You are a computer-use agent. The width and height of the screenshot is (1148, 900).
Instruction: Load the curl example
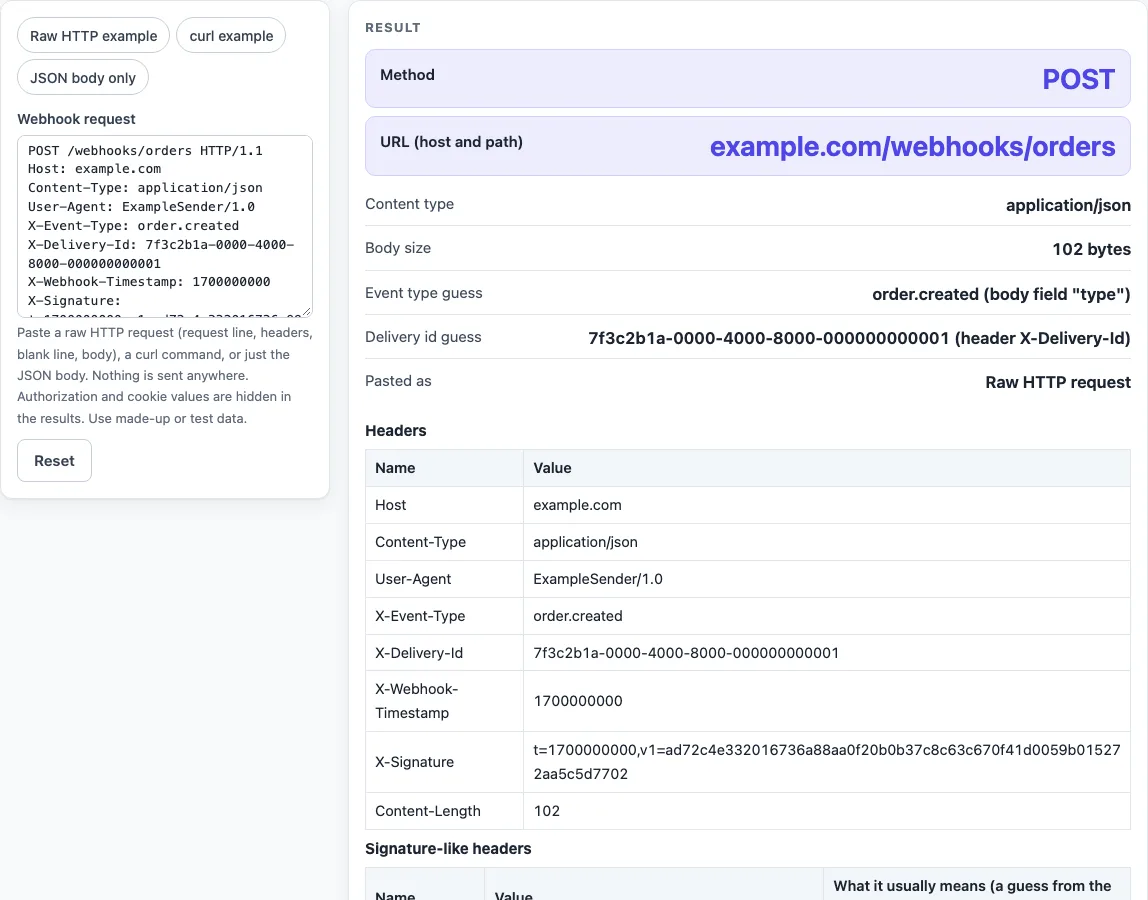pyautogui.click(x=231, y=35)
